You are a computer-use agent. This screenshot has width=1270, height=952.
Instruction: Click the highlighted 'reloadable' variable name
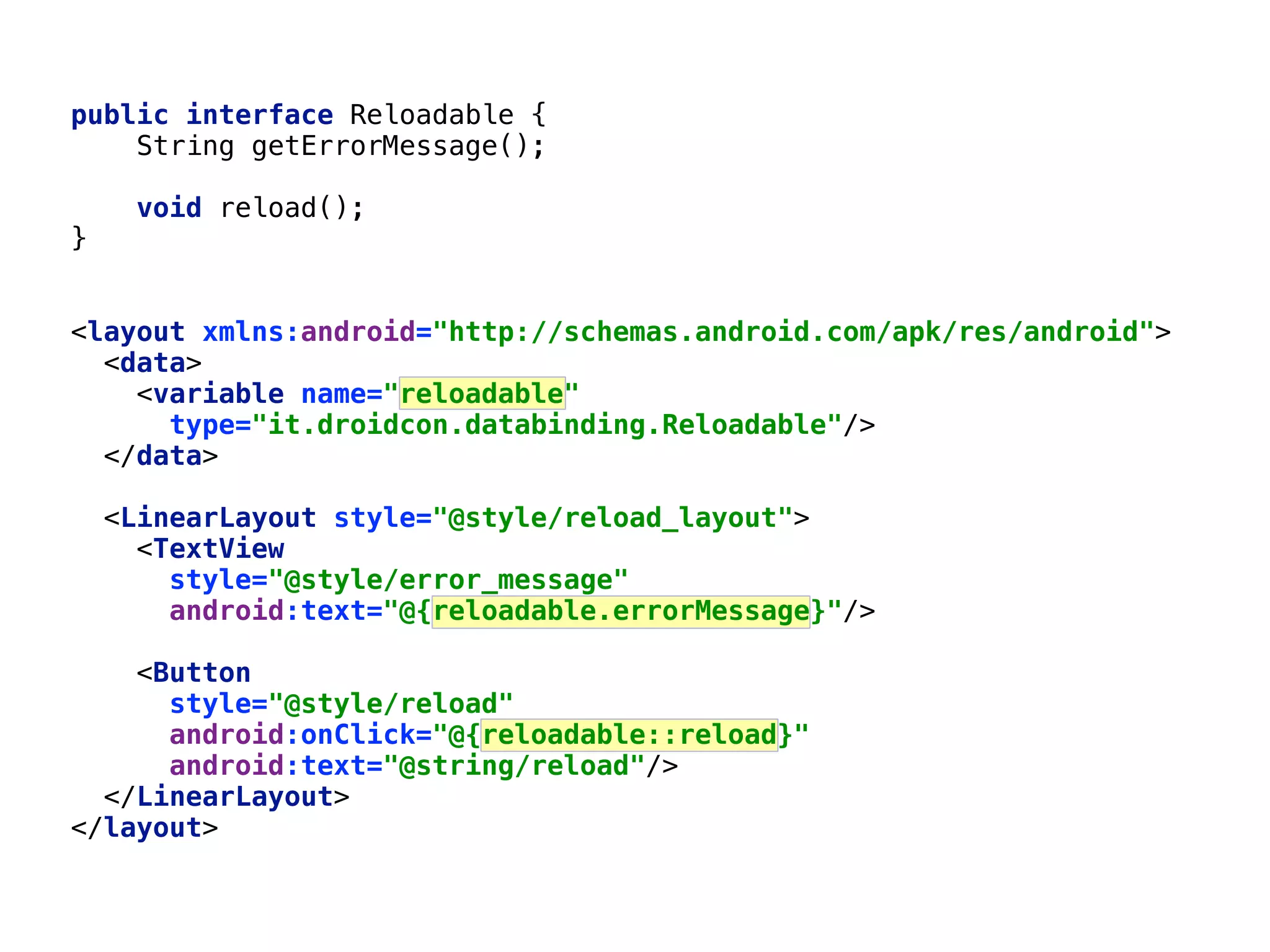482,394
